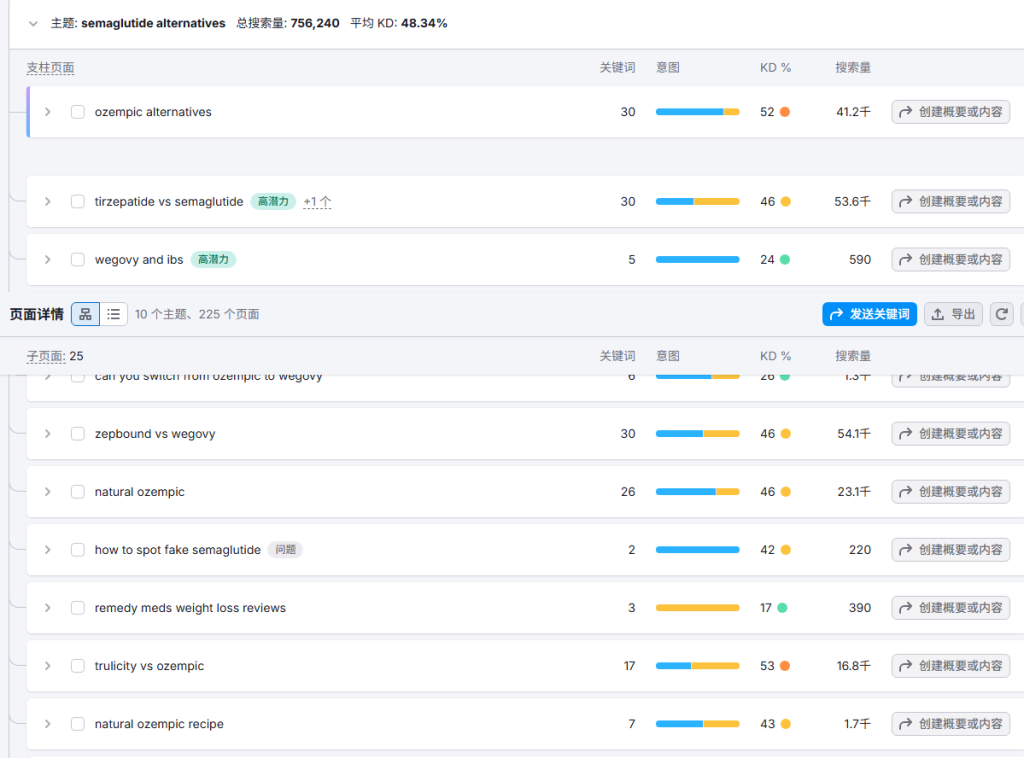The image size is (1024, 758).
Task: Create brief for remedy meds weight loss reviews
Action: pyautogui.click(x=951, y=608)
